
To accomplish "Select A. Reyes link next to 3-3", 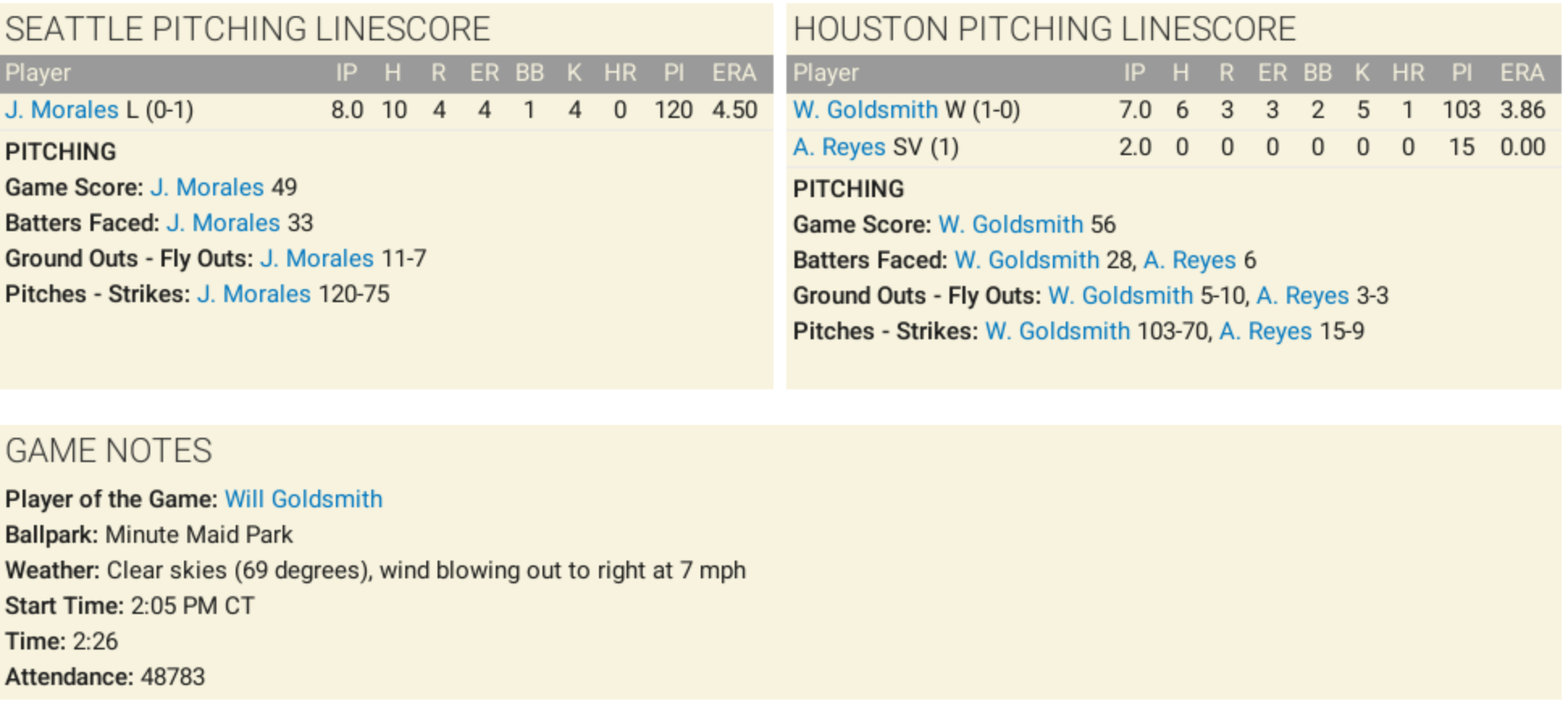I will tap(1302, 296).
